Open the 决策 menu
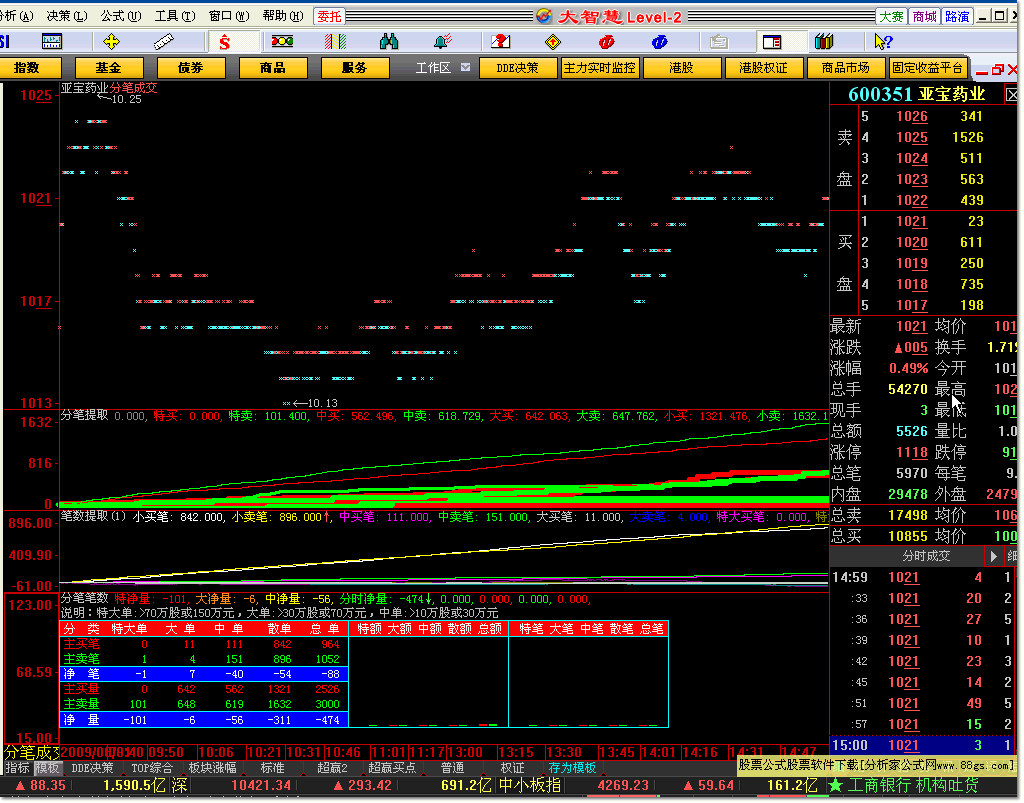 click(x=67, y=16)
